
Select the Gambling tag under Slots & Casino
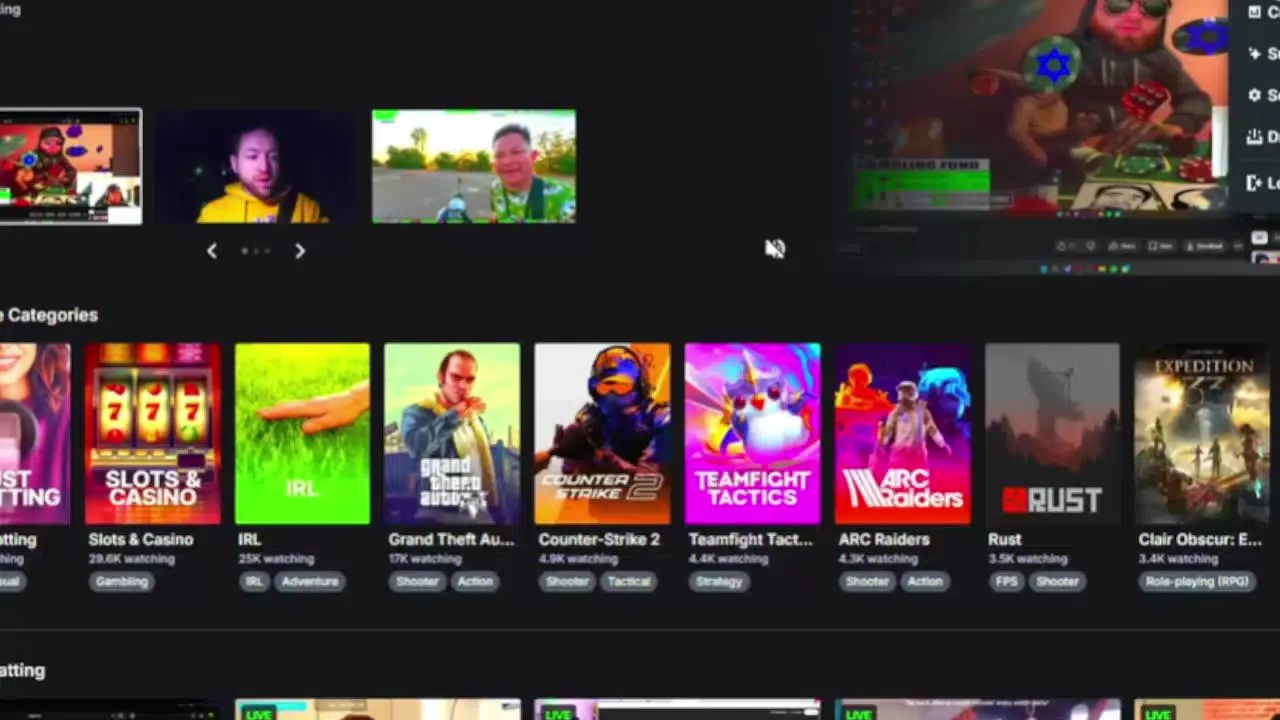121,581
